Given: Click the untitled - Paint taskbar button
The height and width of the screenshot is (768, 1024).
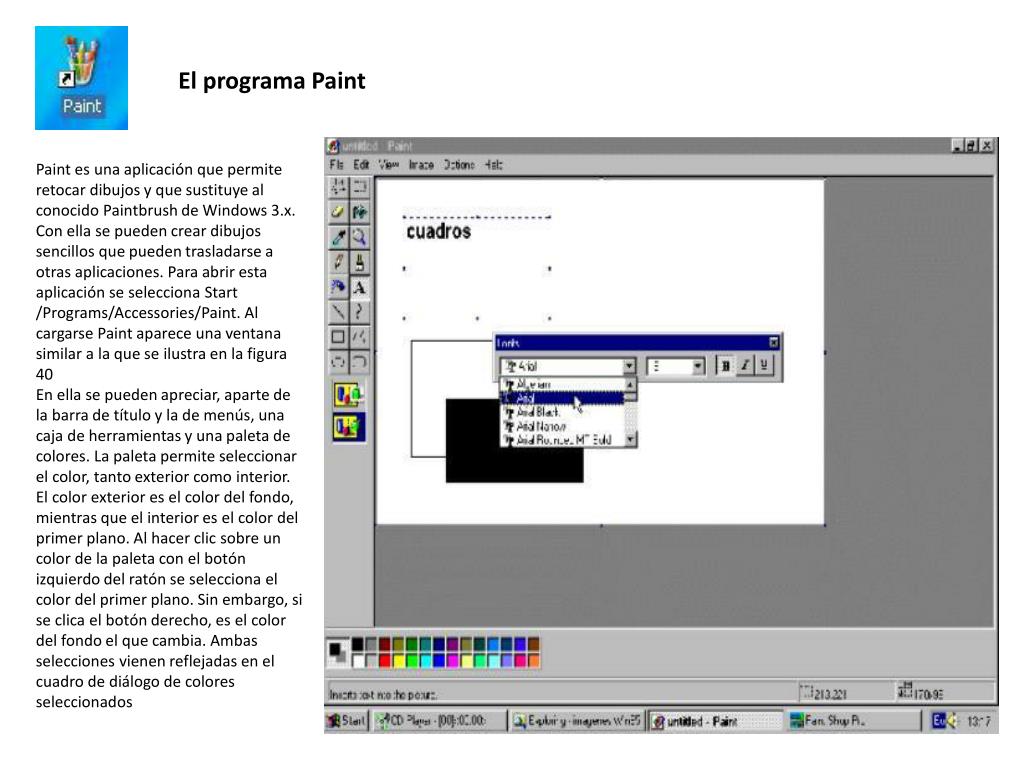Looking at the screenshot, I should pos(716,721).
